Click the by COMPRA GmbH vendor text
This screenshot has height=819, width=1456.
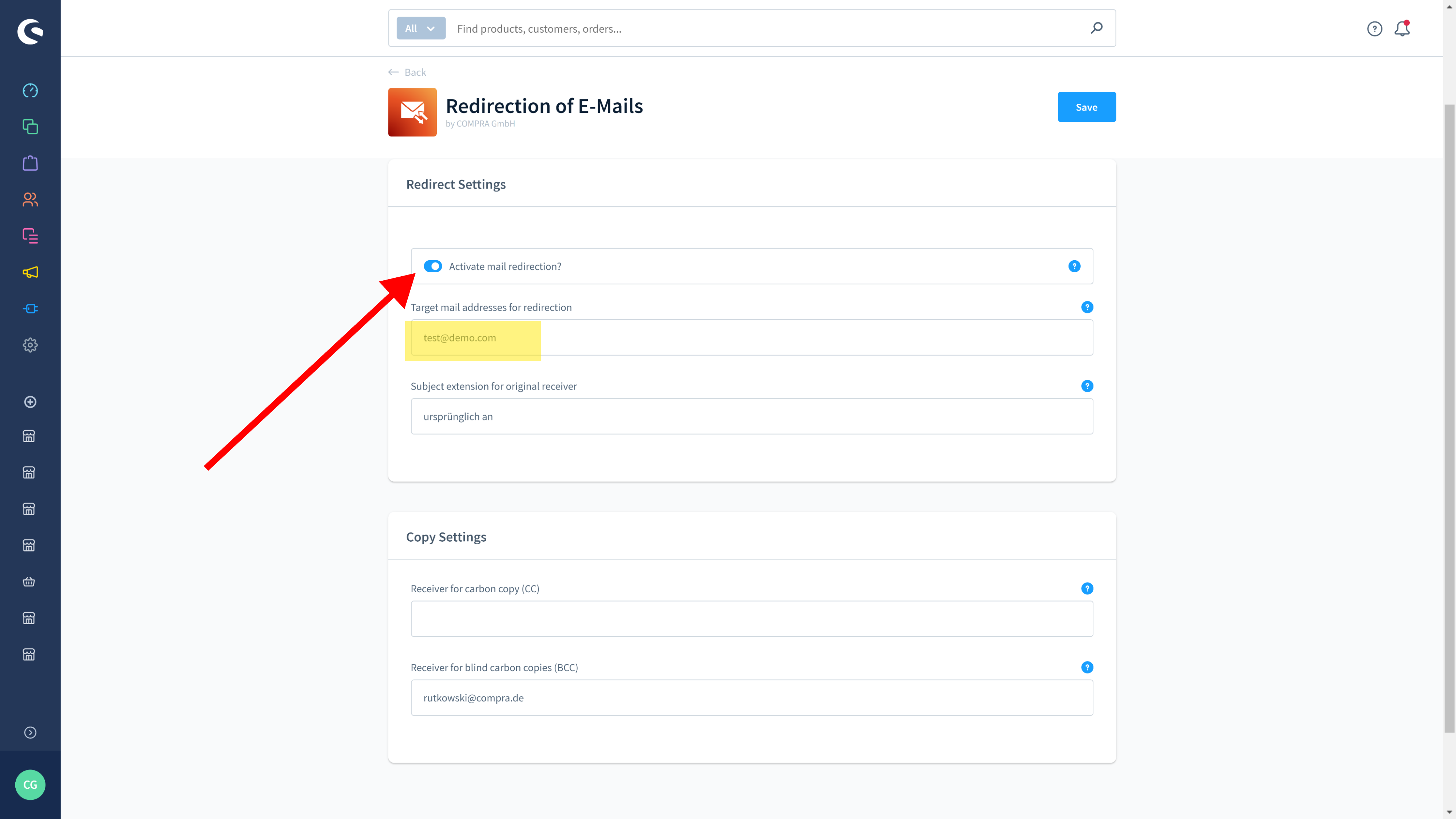point(480,124)
